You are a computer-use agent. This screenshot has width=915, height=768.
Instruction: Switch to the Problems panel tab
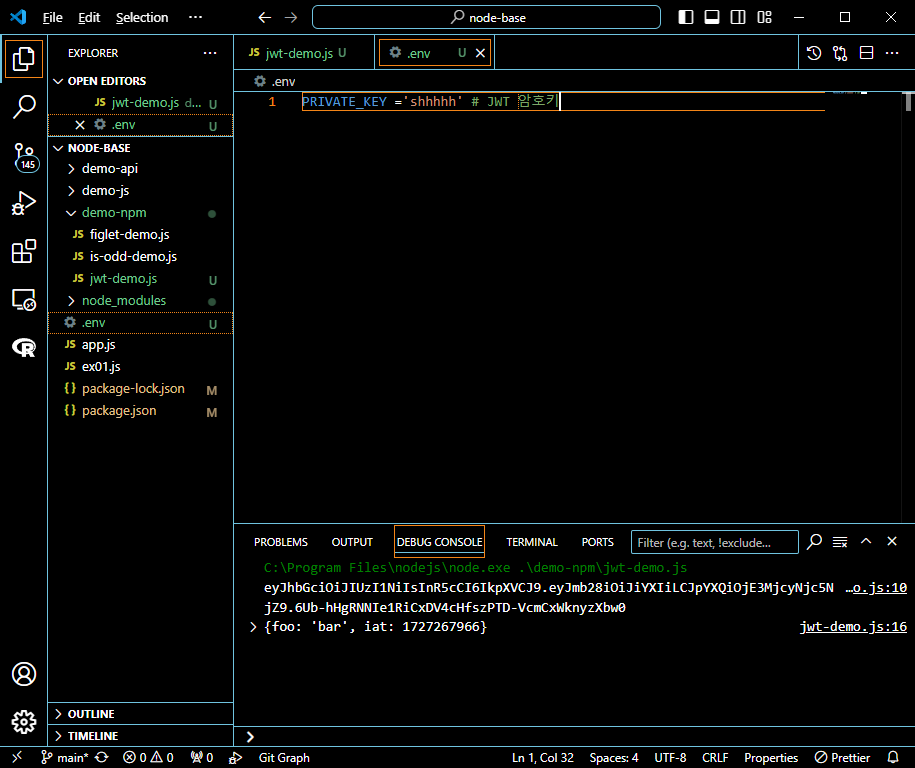pos(281,542)
